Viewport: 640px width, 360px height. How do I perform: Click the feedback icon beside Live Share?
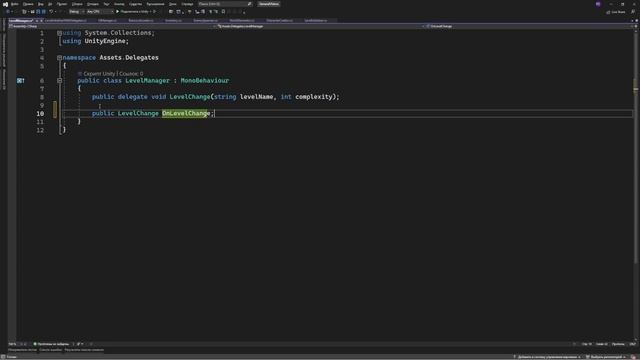pos(633,12)
